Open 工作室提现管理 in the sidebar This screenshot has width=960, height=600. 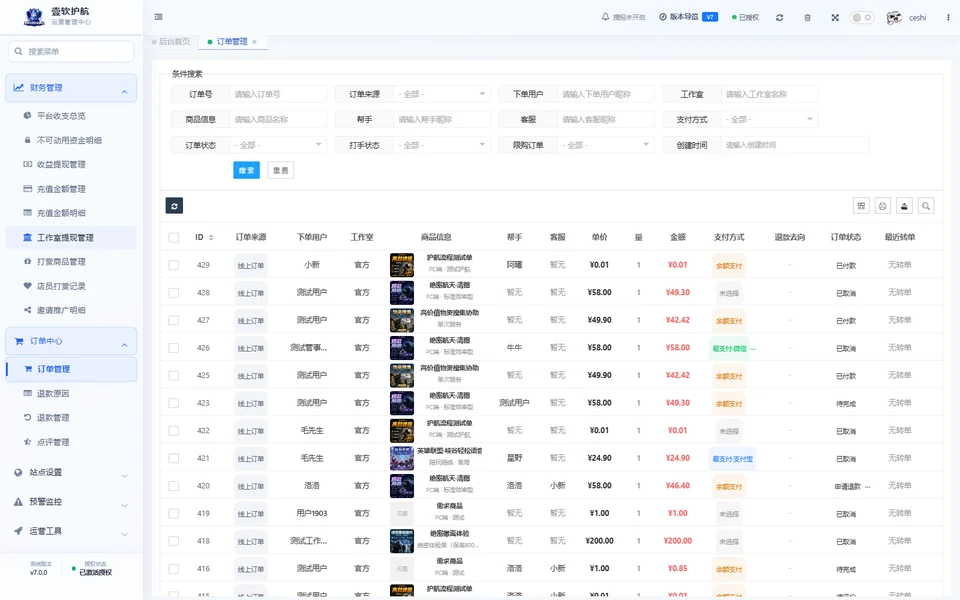click(x=71, y=238)
